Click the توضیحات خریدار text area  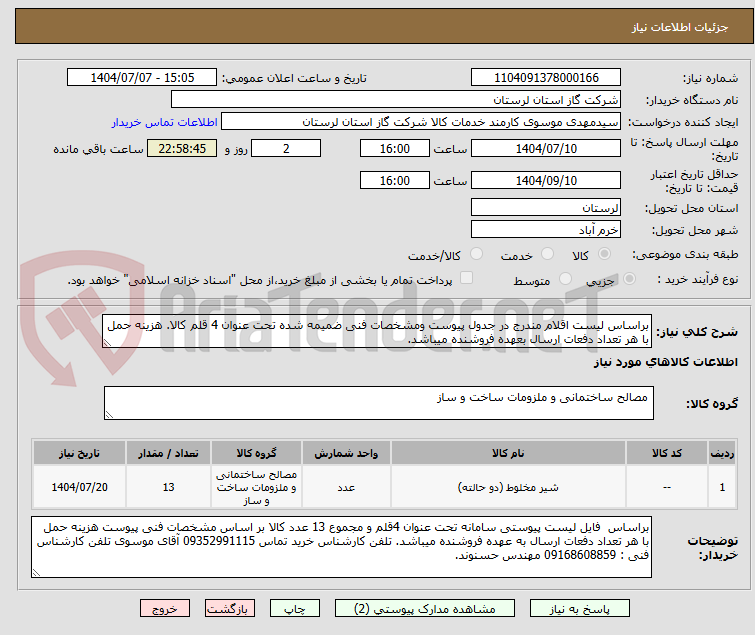point(341,547)
